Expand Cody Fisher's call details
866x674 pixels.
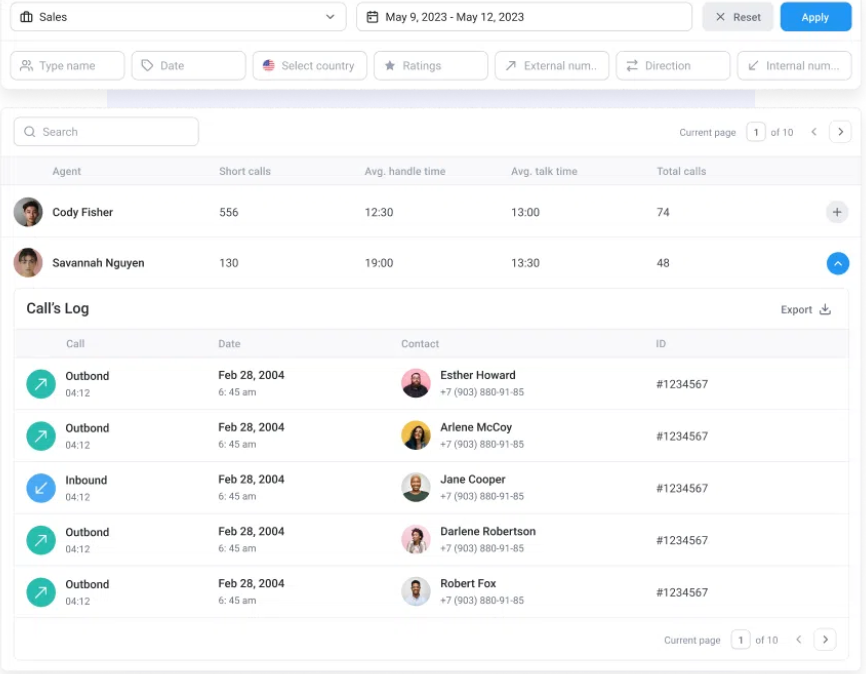(837, 212)
